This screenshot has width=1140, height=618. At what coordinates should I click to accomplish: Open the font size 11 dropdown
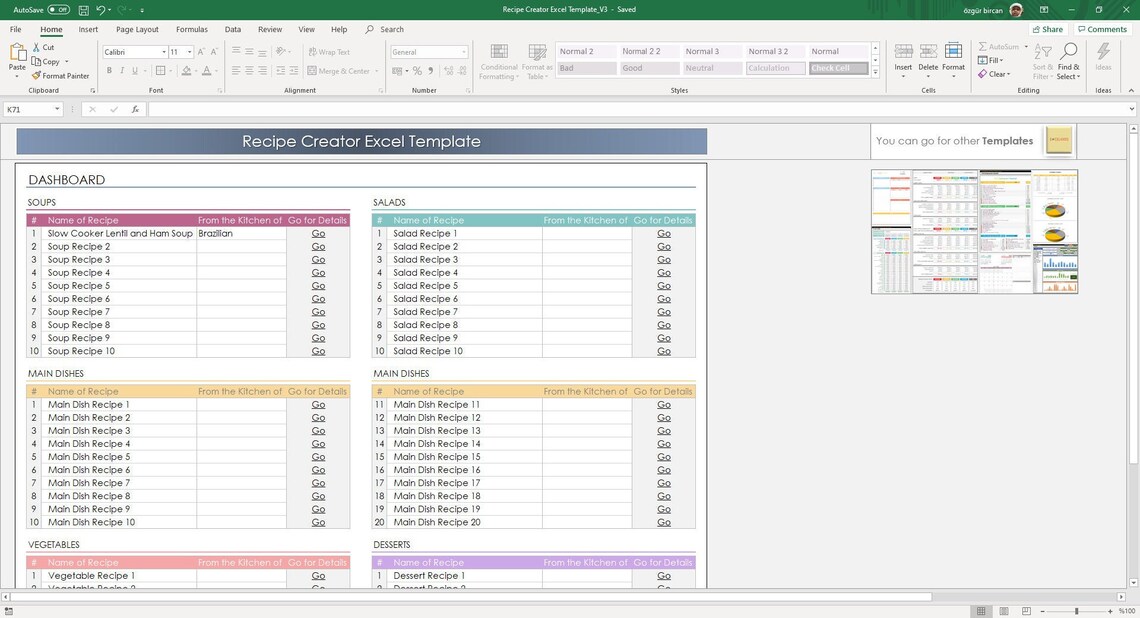pyautogui.click(x=190, y=52)
